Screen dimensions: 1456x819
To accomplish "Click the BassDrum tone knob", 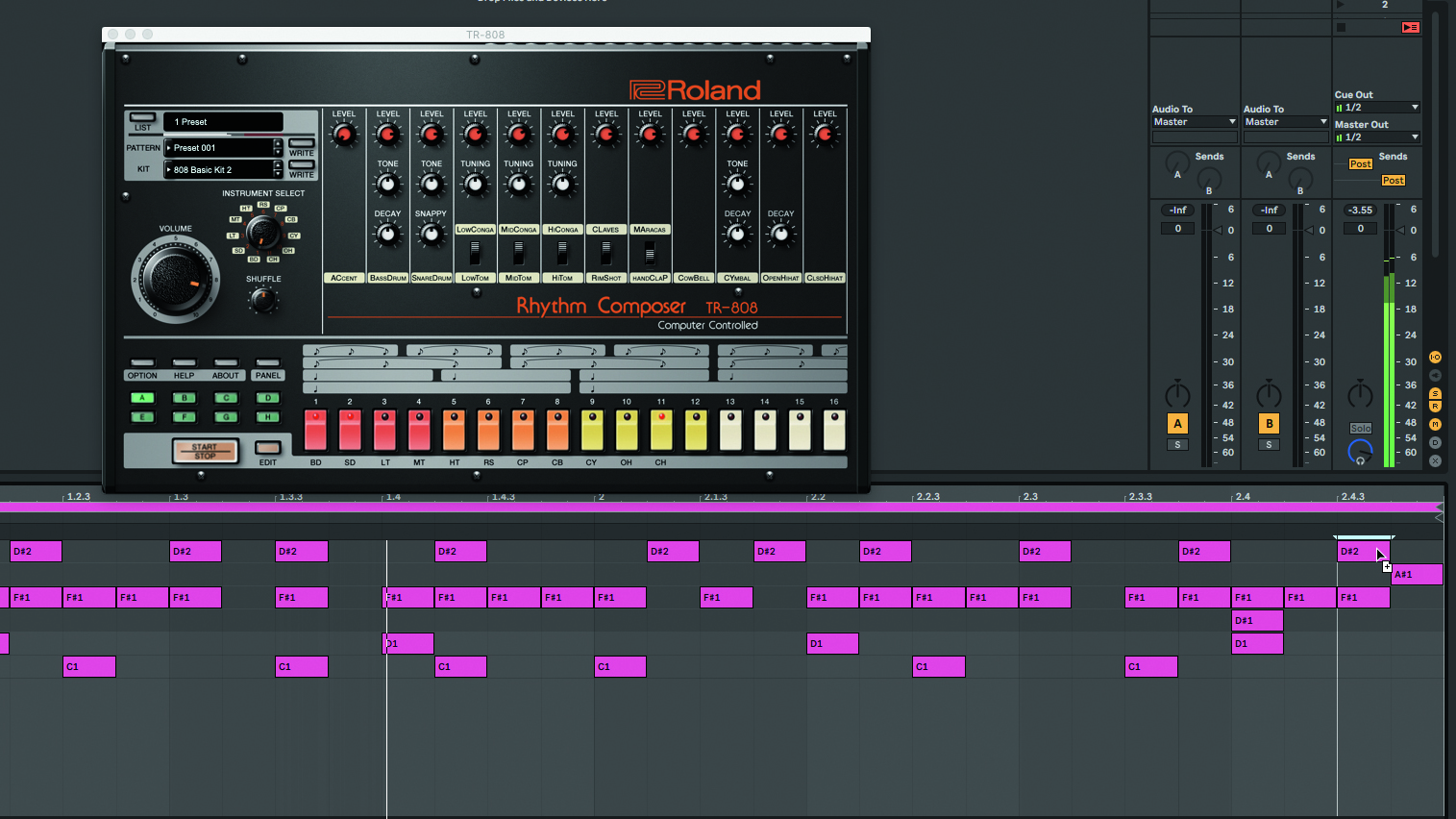I will (x=388, y=184).
